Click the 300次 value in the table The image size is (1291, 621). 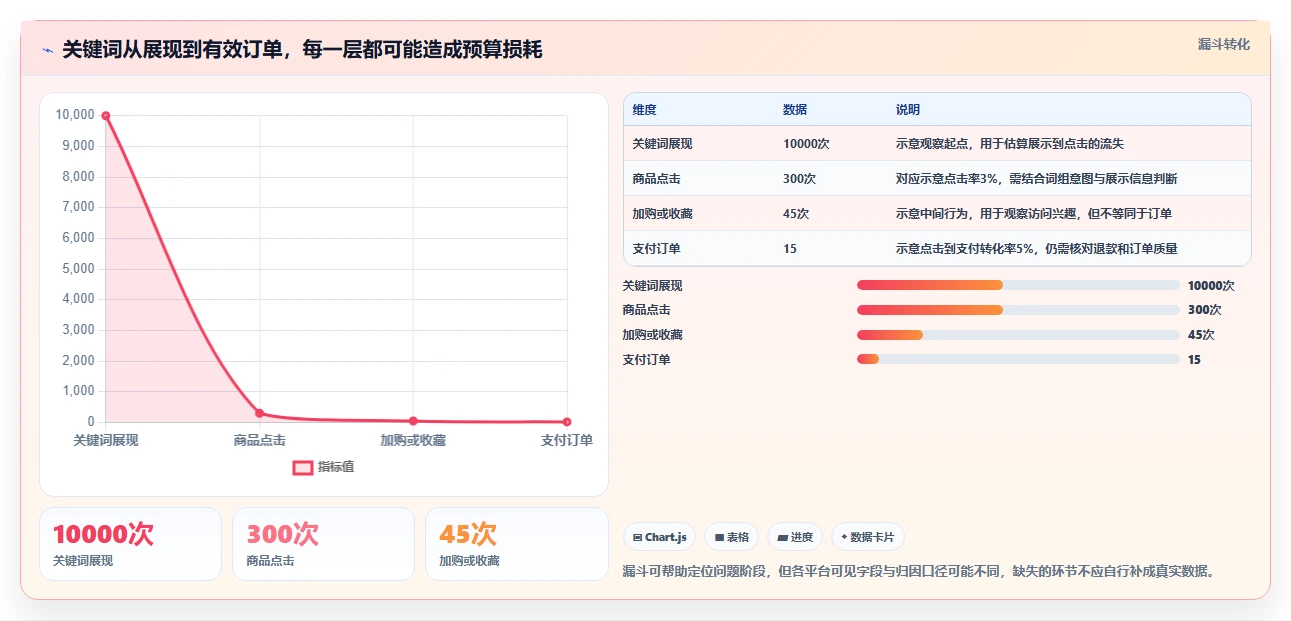coord(799,179)
